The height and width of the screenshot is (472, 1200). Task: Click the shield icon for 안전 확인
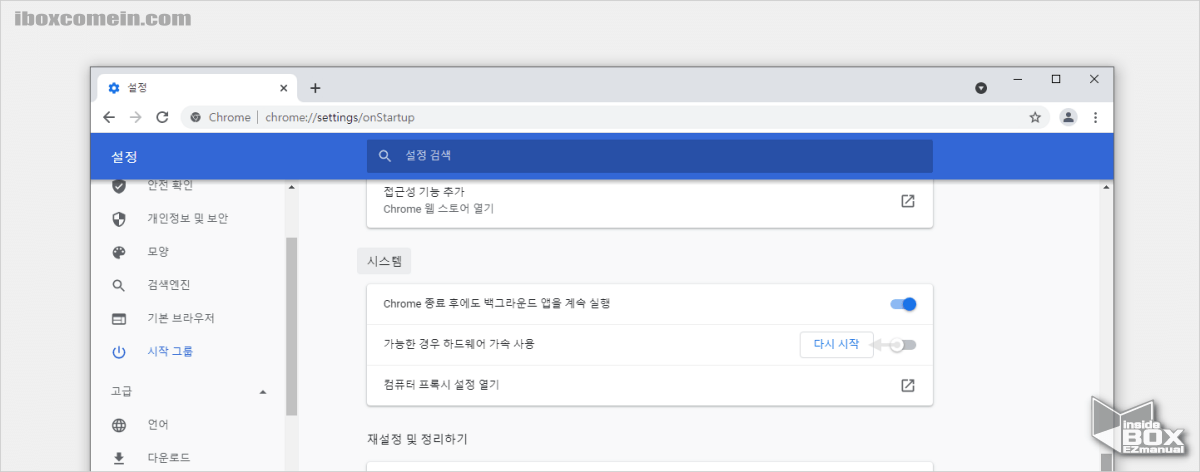[x=119, y=185]
